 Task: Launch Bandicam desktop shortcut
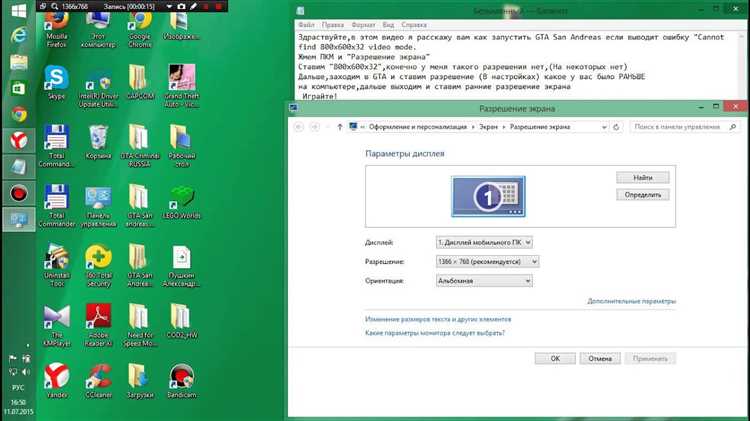coord(182,381)
